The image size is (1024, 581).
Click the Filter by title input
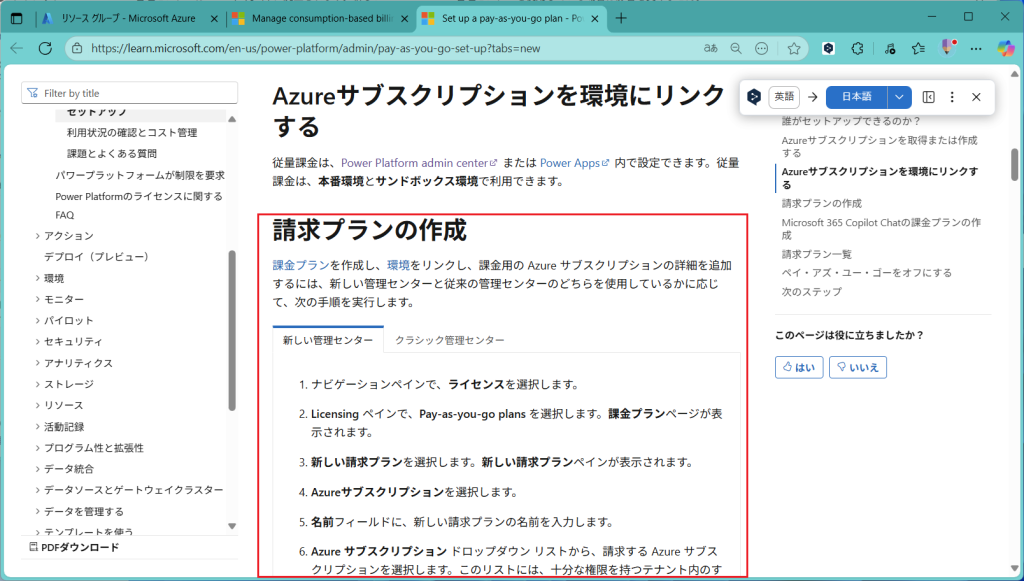[129, 93]
